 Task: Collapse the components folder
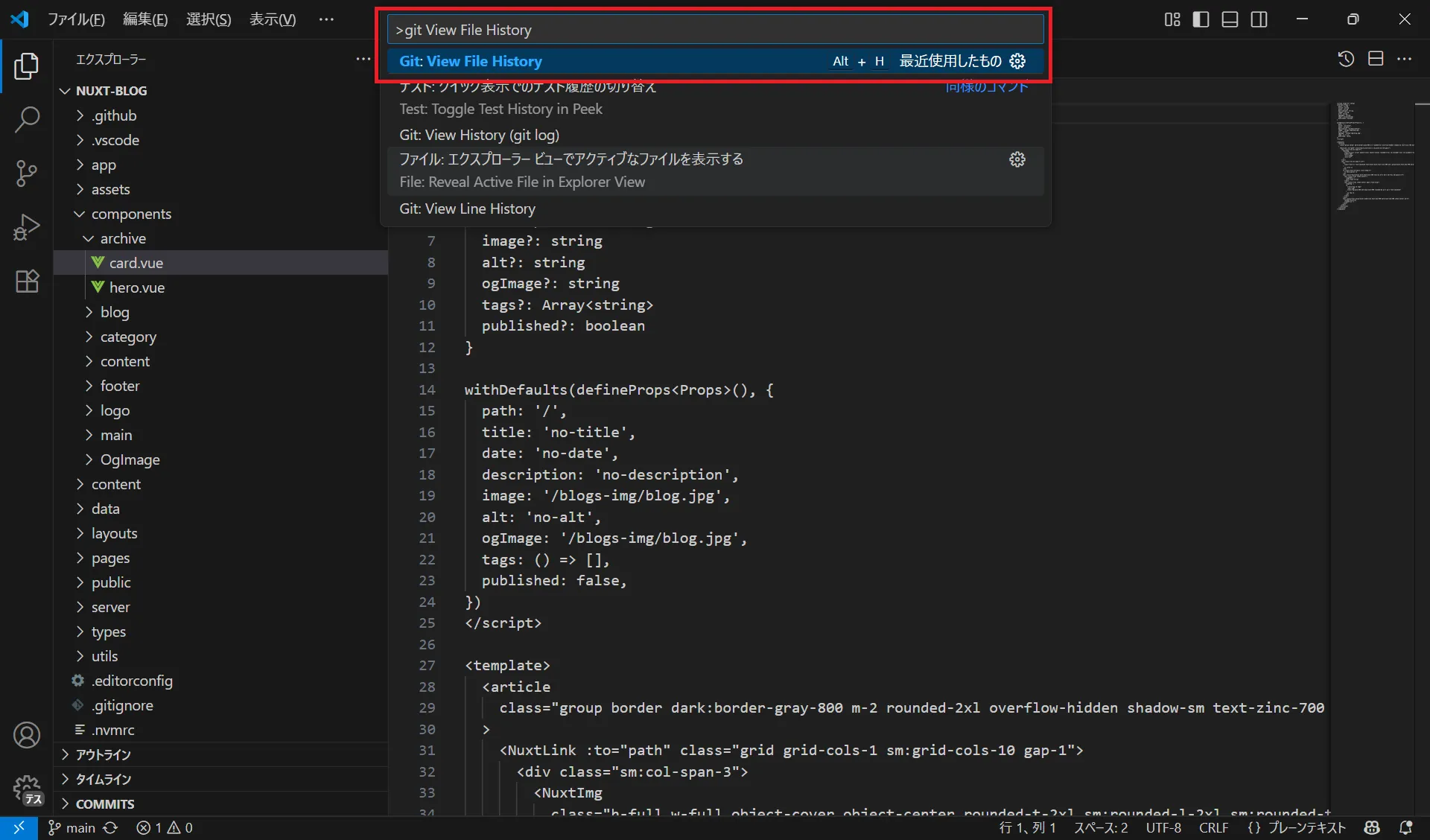pos(220,214)
